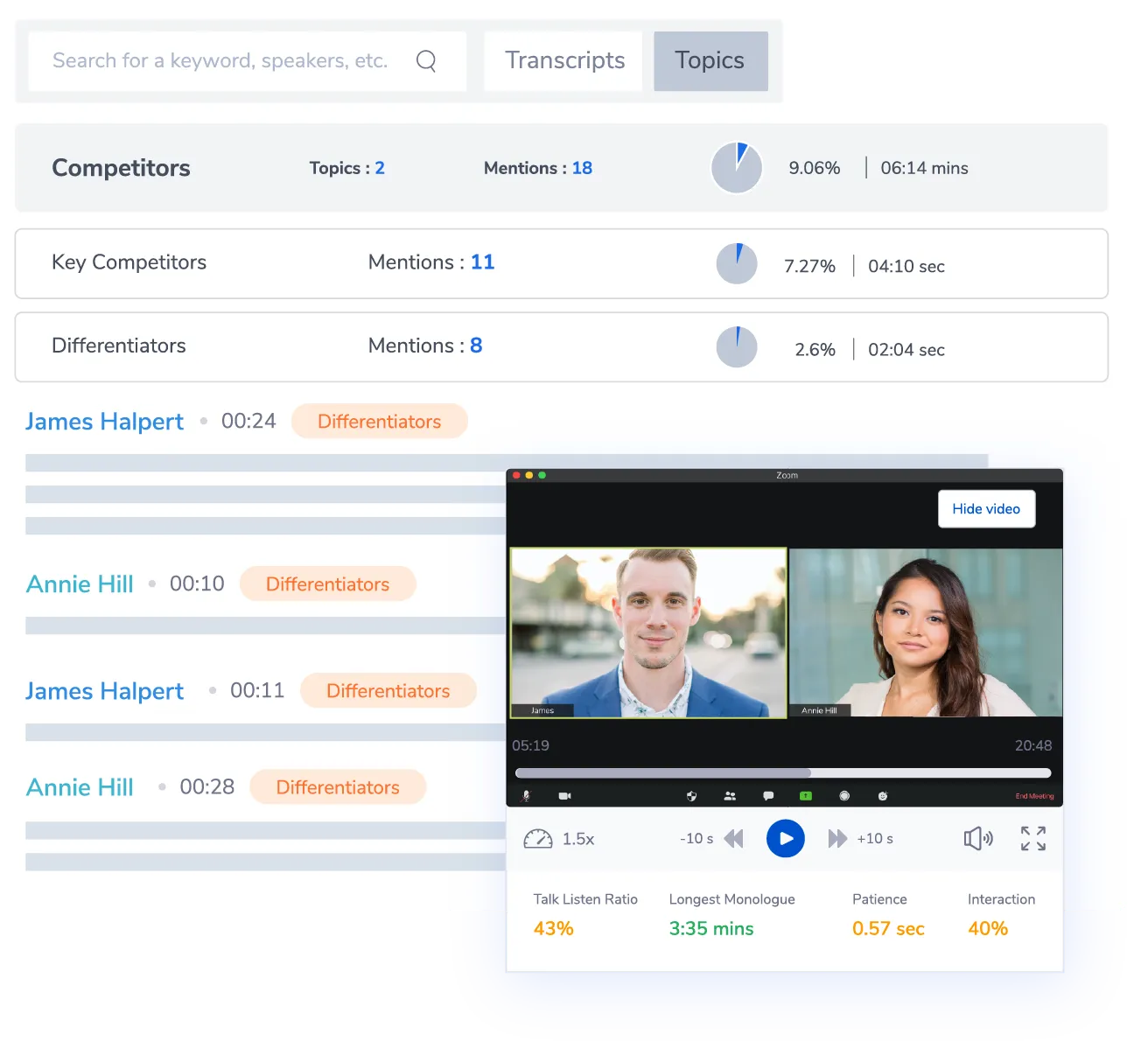Click the 06:14 mins duration
Viewport: 1148px width, 1062px height.
coord(924,168)
